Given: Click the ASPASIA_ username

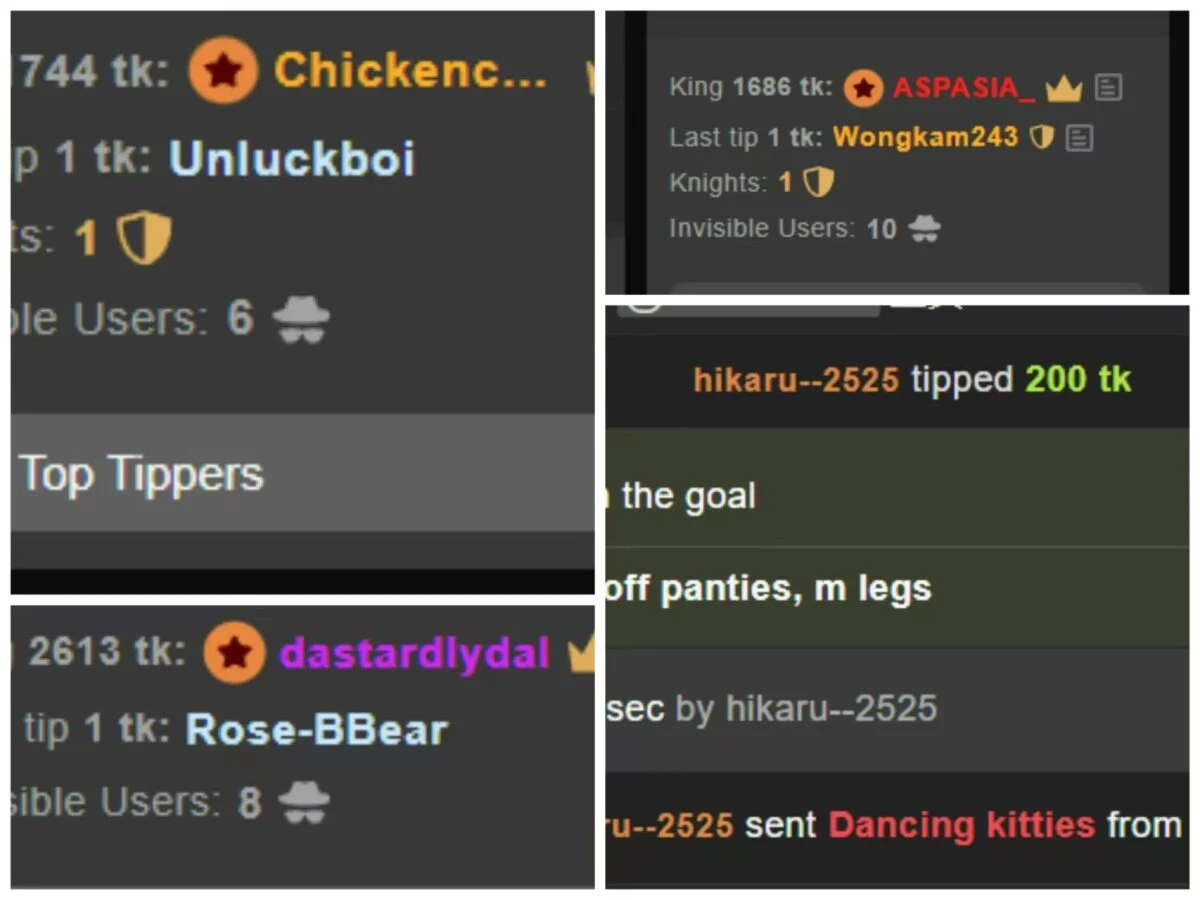Looking at the screenshot, I should point(964,88).
